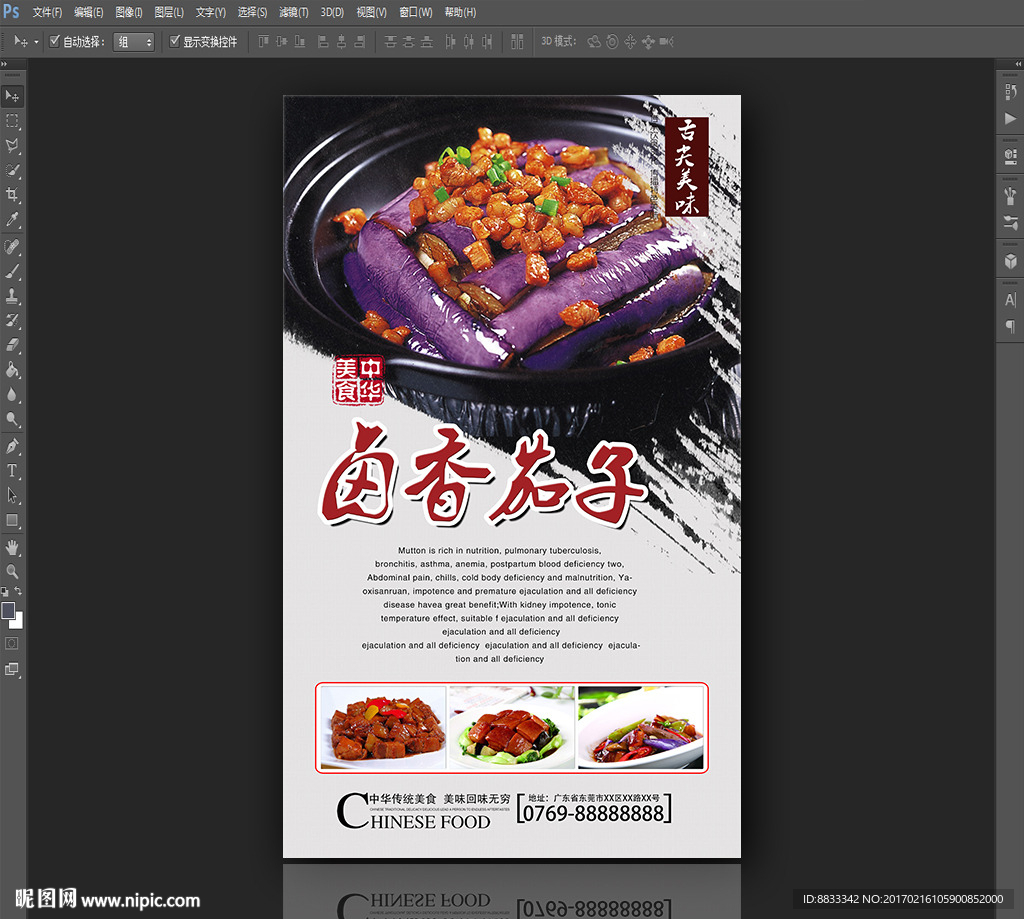
Task: Reset default foreground and background colors
Action: point(5,592)
